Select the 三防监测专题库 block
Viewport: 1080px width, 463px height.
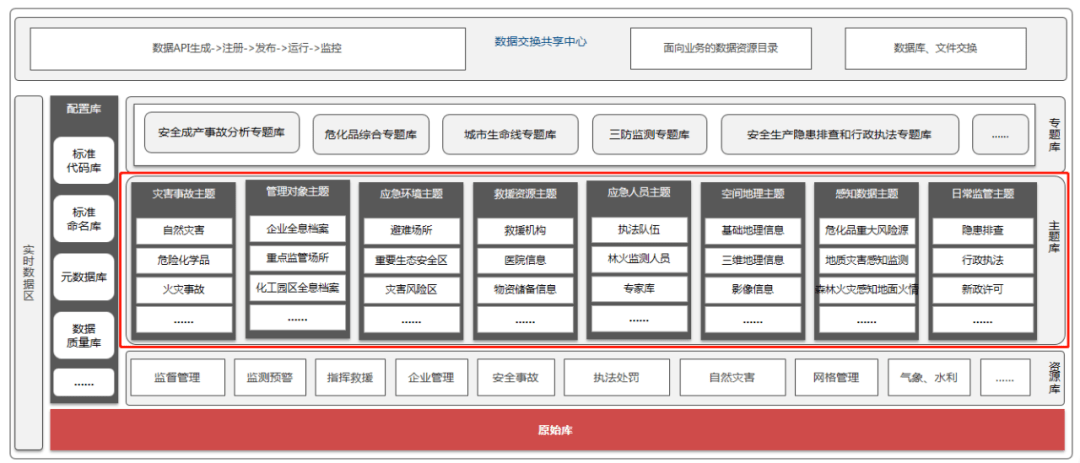(x=649, y=134)
